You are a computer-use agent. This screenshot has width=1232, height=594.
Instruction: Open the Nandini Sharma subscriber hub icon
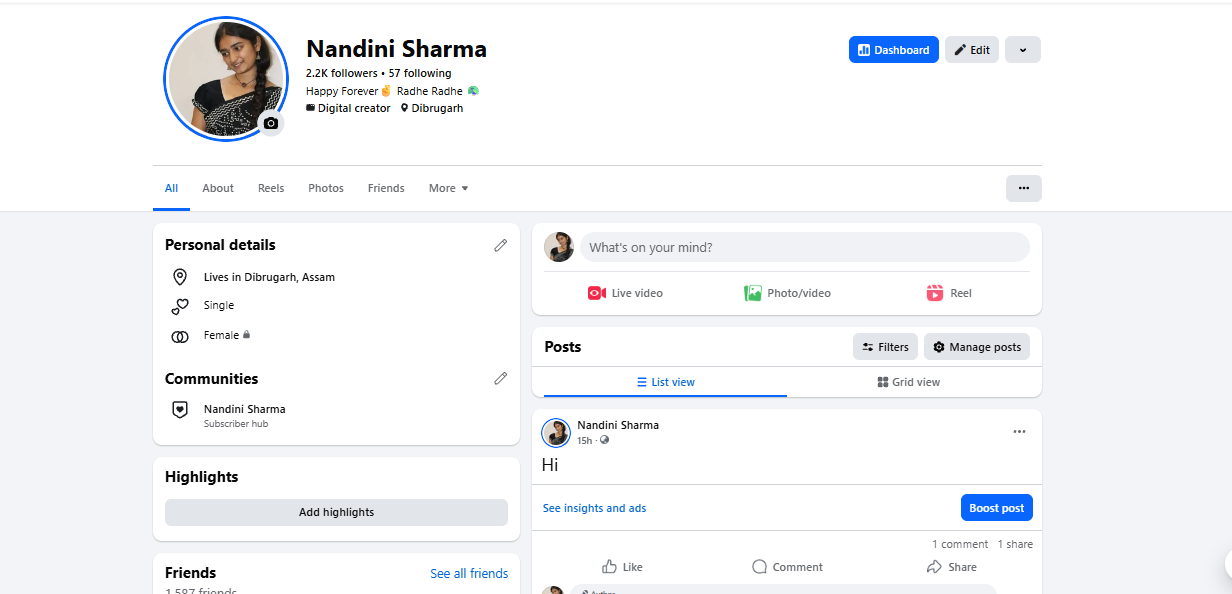pos(180,409)
